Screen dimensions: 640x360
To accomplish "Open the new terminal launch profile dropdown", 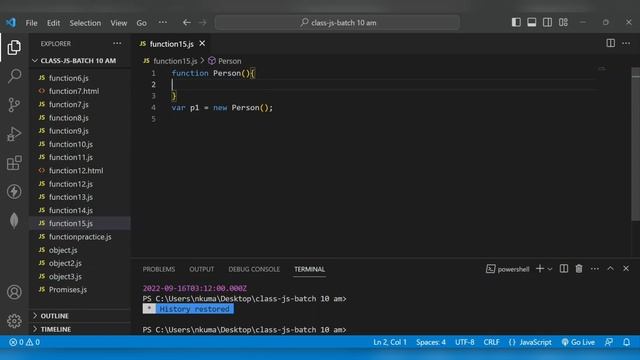I will [550, 269].
